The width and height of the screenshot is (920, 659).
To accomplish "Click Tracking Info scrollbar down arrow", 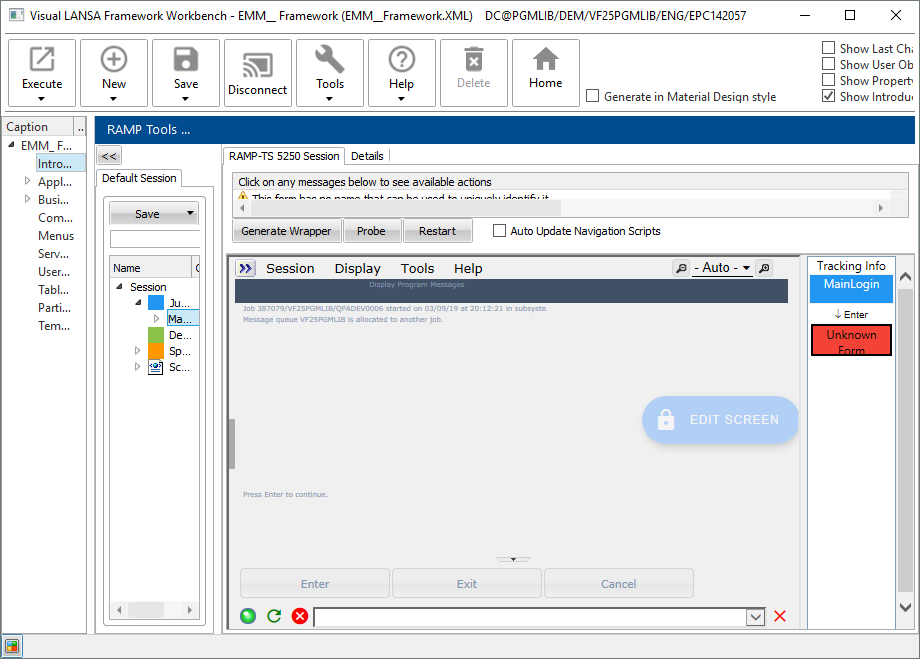I will point(905,607).
